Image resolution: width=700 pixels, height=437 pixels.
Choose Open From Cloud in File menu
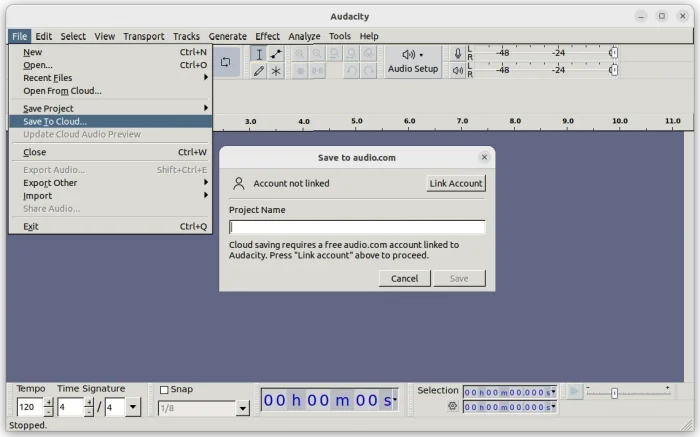62,91
